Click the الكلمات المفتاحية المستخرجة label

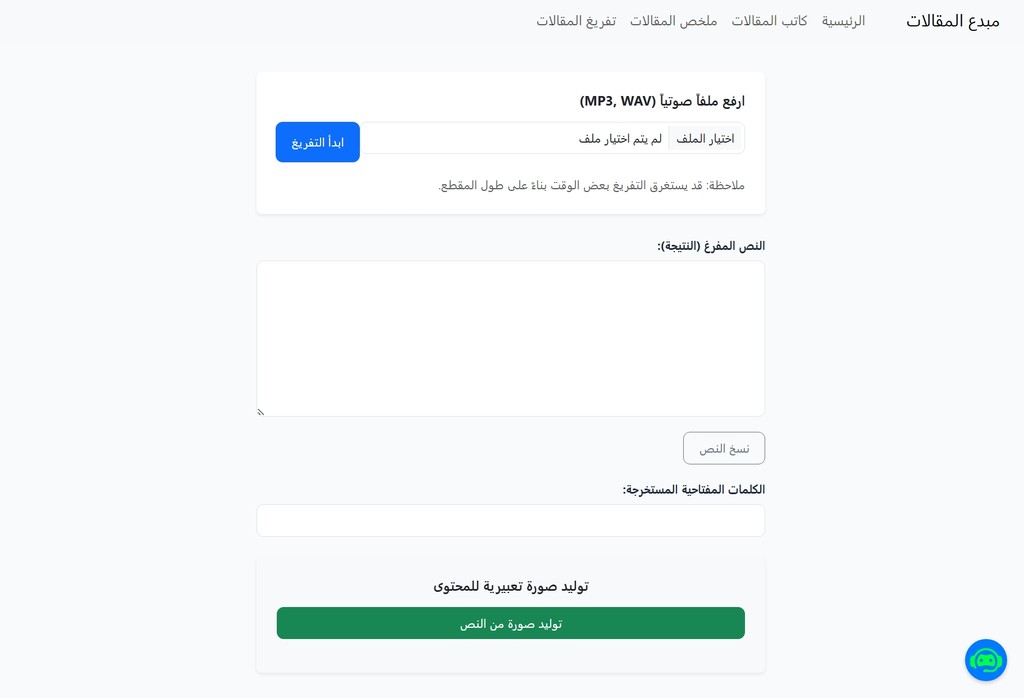(x=693, y=490)
